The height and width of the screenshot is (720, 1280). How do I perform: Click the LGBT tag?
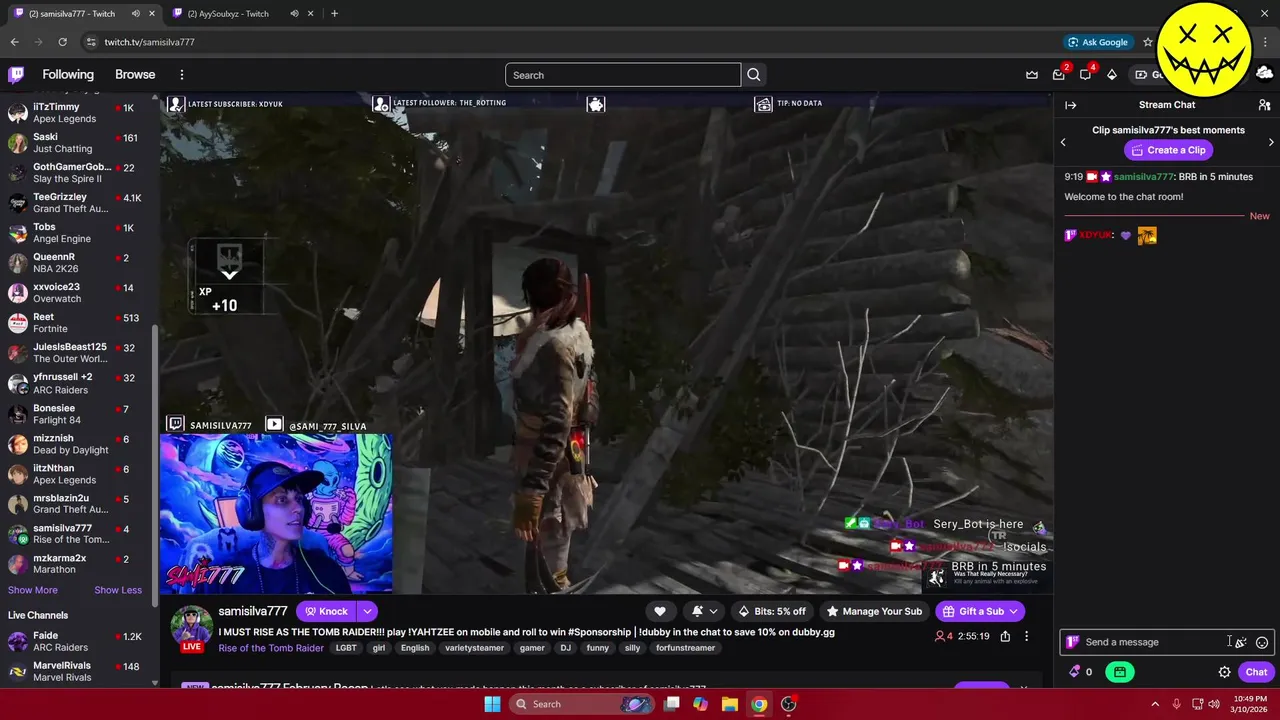pos(346,648)
